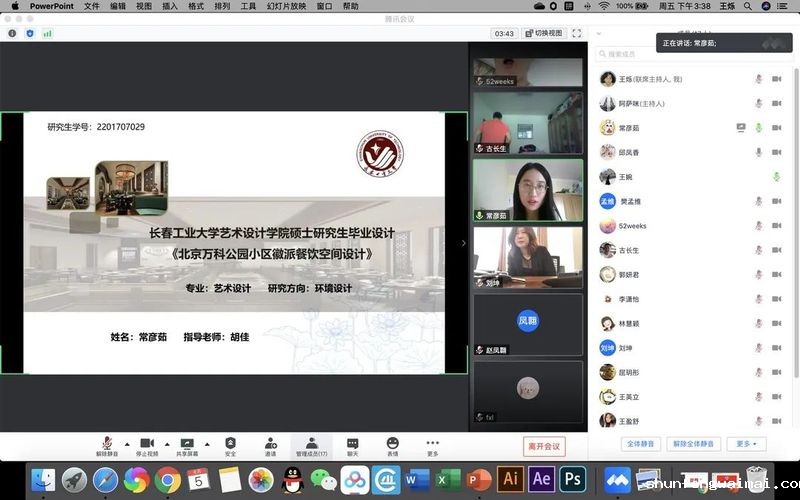This screenshot has height=500, width=800.
Task: Open the 更多 dropdown in members panel
Action: 746,443
